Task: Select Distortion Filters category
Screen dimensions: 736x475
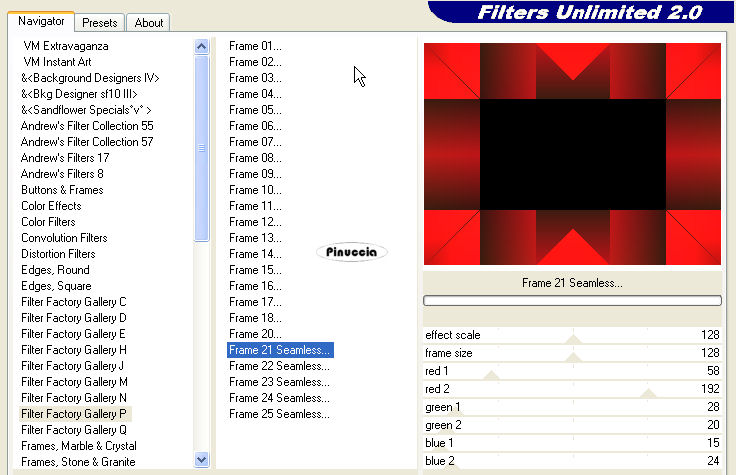Action: 58,254
